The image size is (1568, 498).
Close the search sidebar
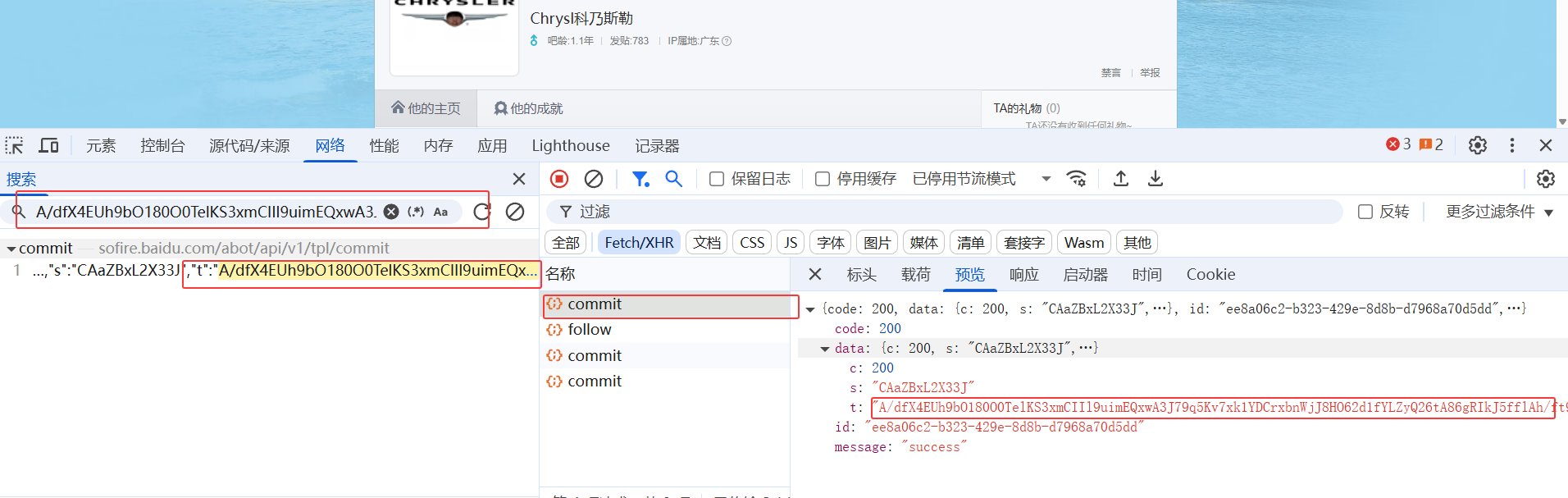tap(519, 179)
